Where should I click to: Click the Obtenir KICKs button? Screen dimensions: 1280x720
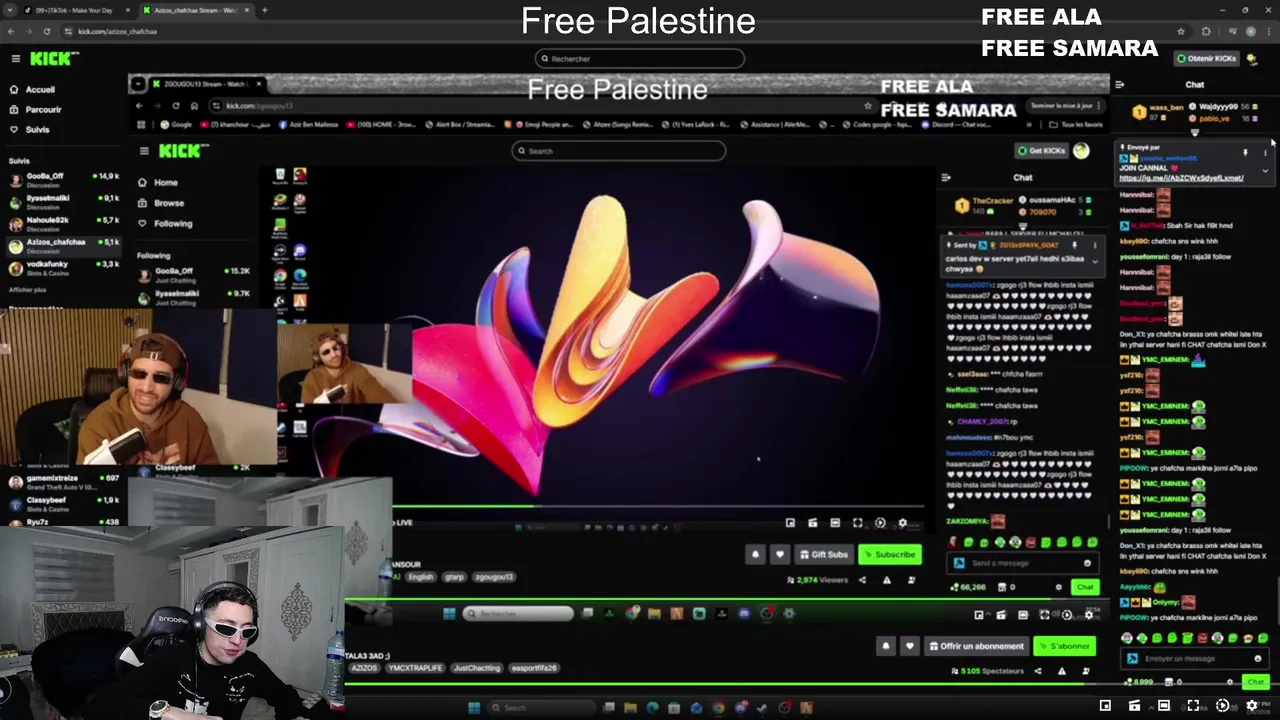coord(1207,58)
